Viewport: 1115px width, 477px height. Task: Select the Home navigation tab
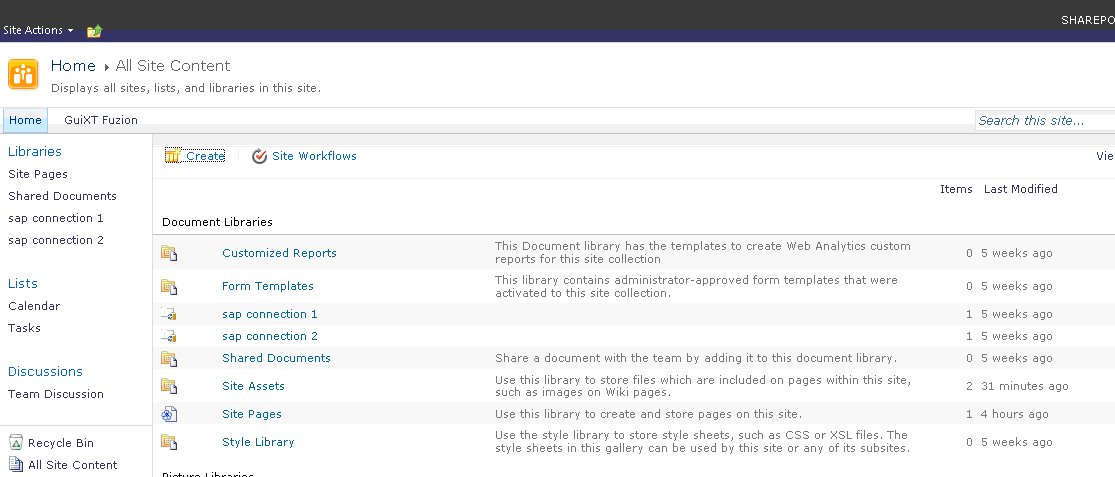[x=26, y=120]
